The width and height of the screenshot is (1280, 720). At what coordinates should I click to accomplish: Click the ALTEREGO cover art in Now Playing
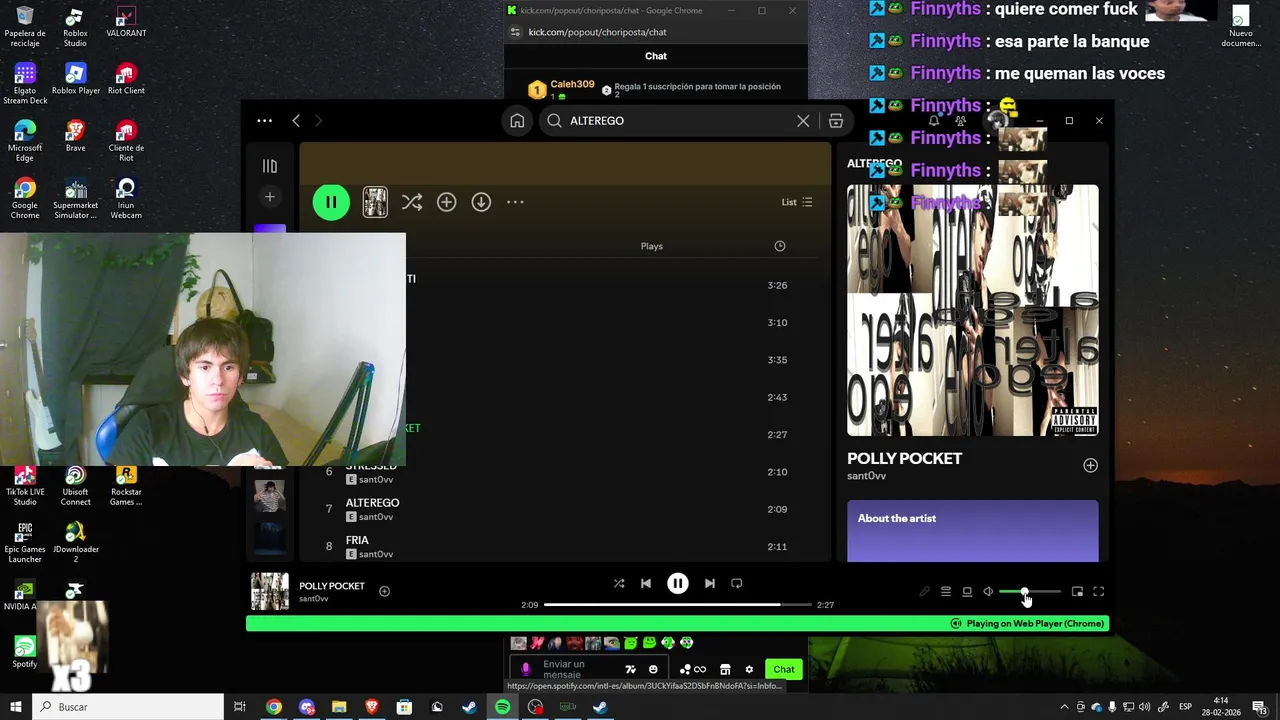[x=973, y=310]
